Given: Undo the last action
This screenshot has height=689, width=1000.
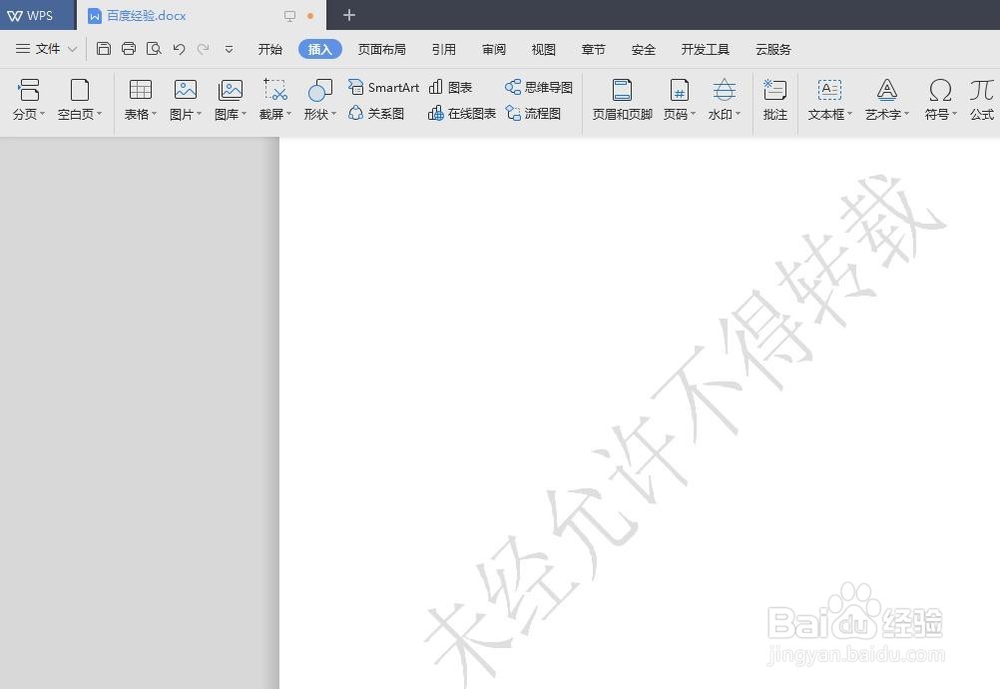Looking at the screenshot, I should 179,48.
